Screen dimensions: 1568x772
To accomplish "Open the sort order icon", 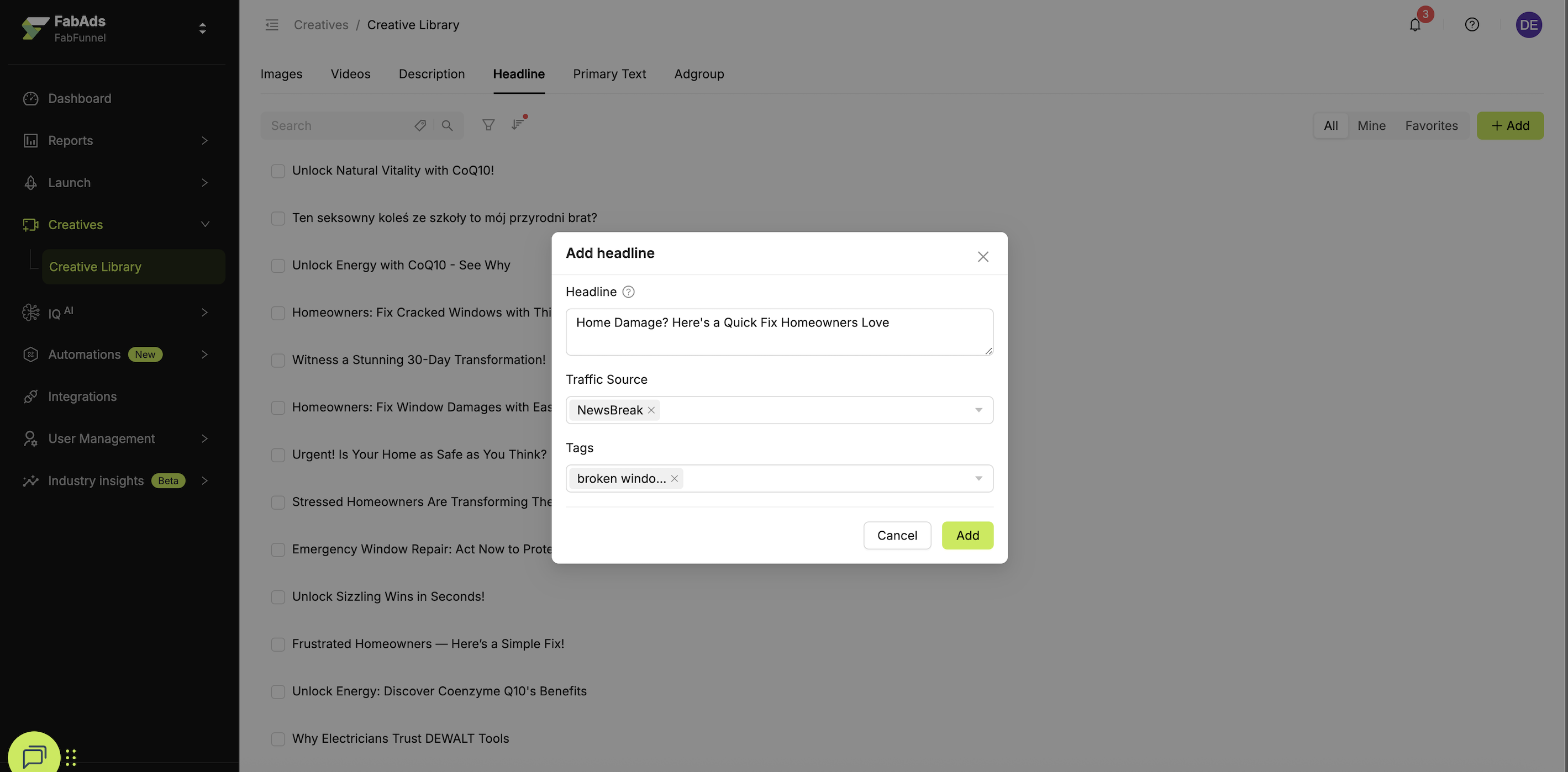I will 517,125.
